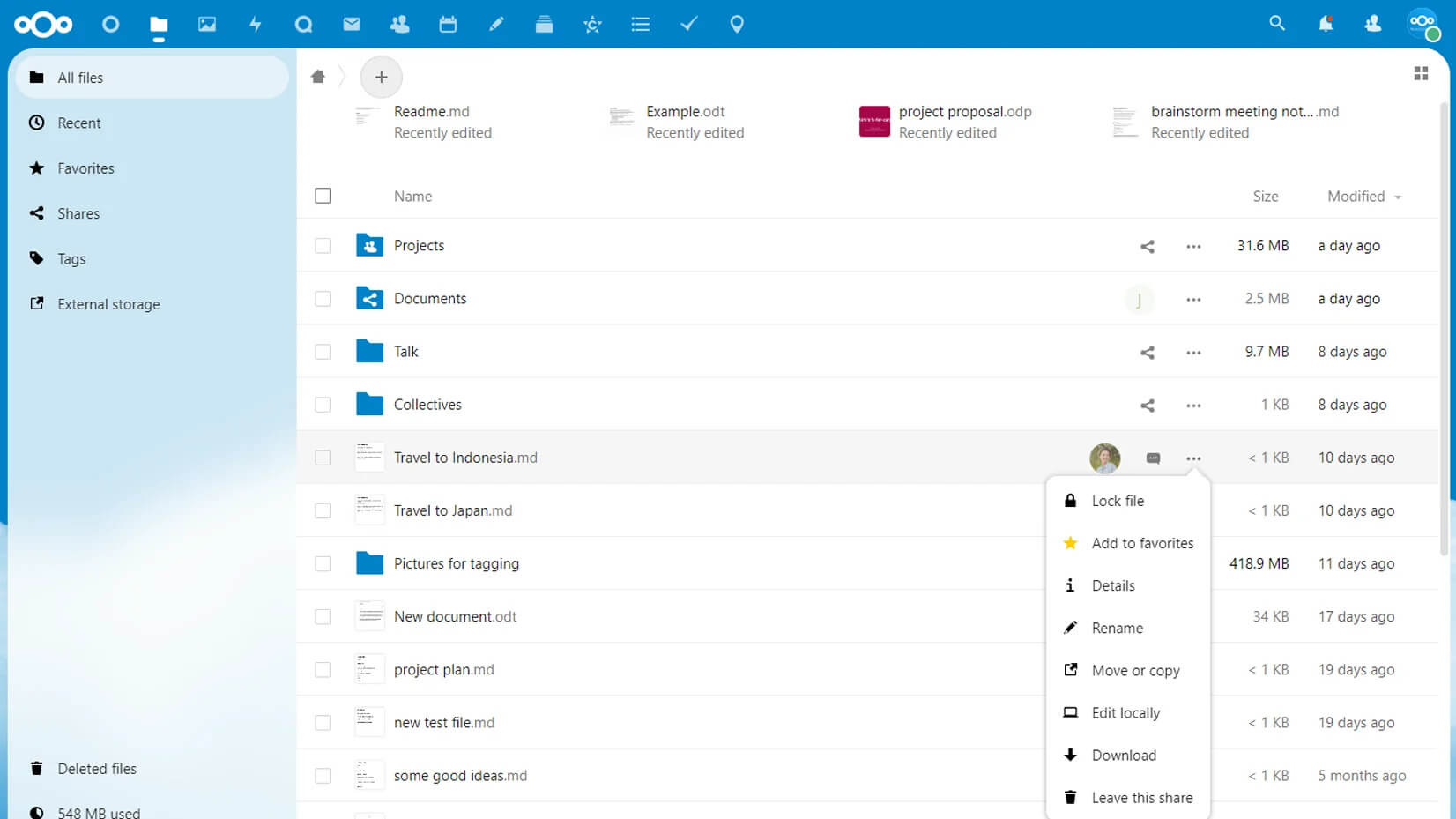Open the Contacts app icon
Image resolution: width=1456 pixels, height=819 pixels.
tap(399, 24)
